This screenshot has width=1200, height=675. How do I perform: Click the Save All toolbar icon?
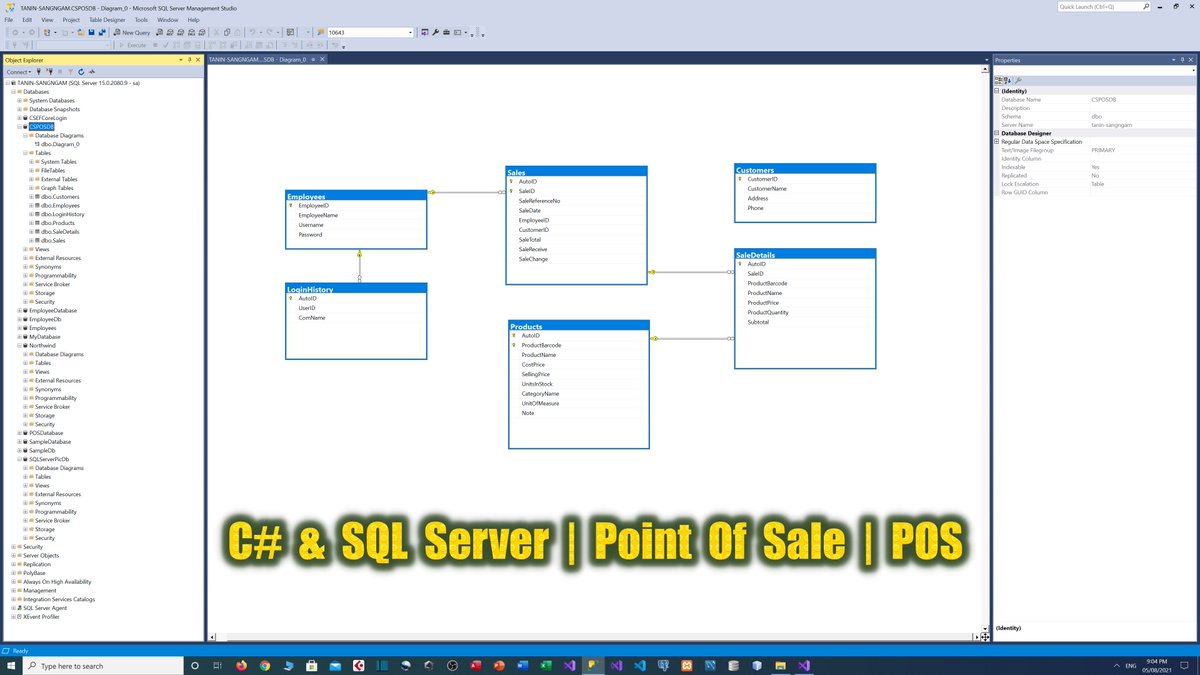[102, 32]
